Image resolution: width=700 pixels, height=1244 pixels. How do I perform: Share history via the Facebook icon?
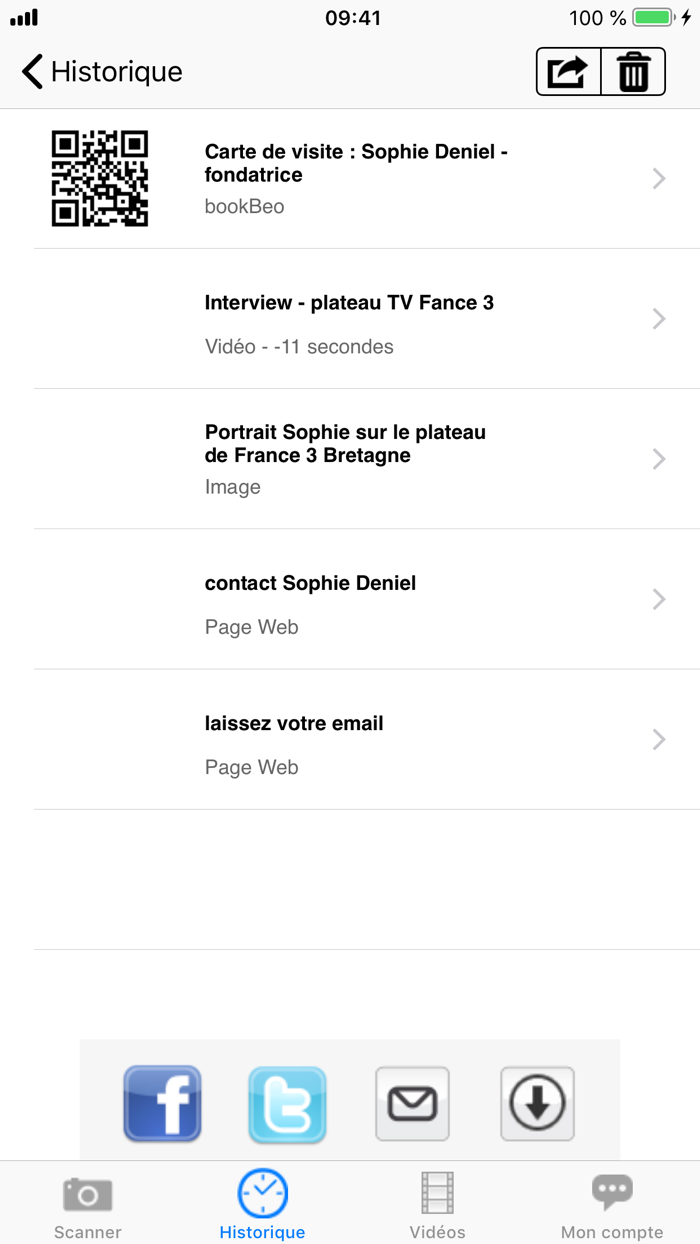point(162,1103)
